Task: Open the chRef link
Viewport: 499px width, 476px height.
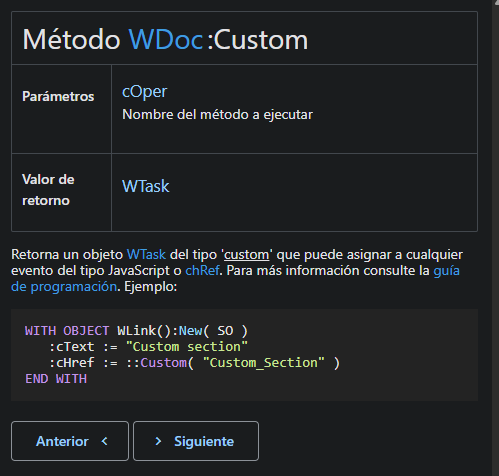Action: (202, 270)
